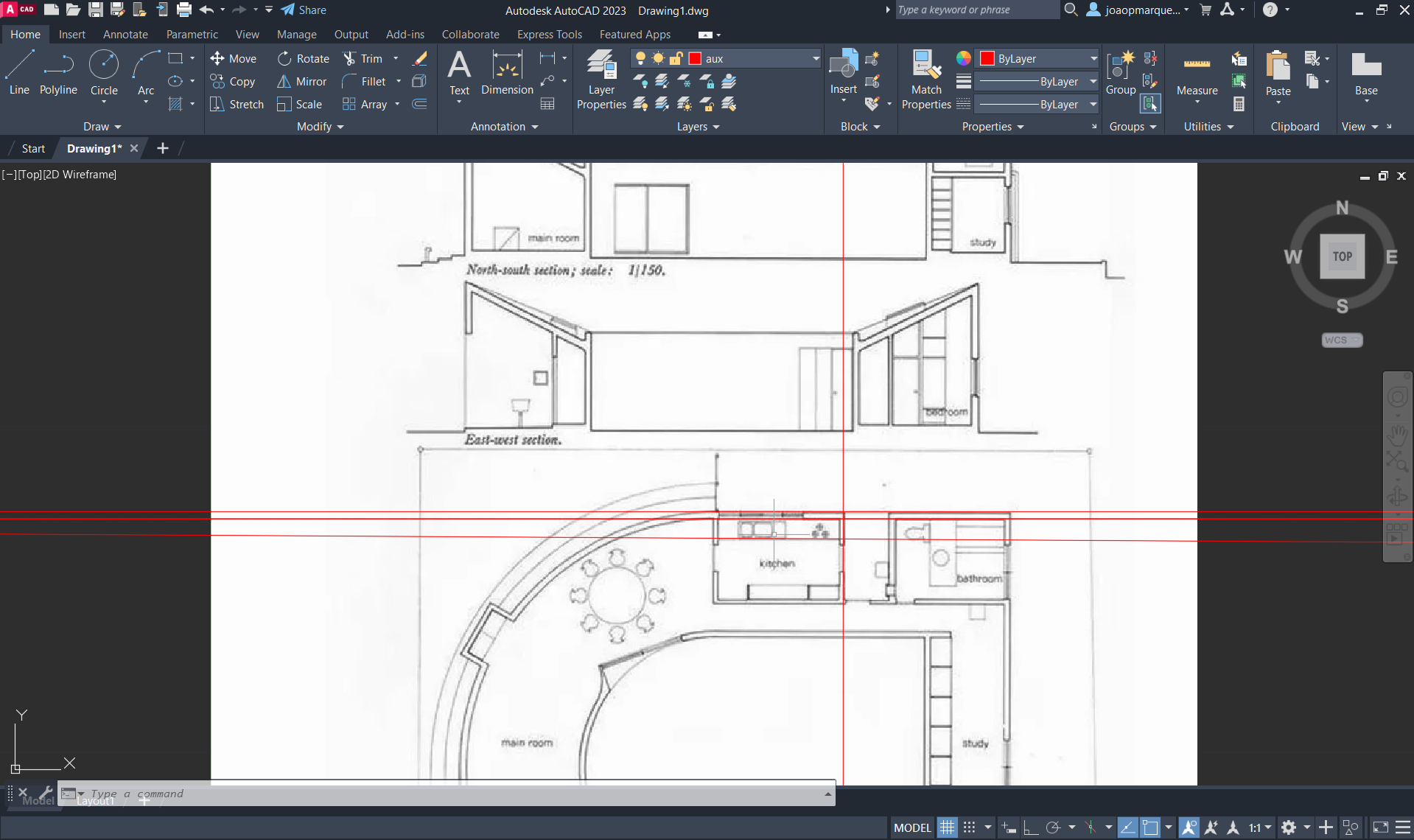Expand the Draw panel
Image resolution: width=1414 pixels, height=840 pixels.
click(102, 127)
